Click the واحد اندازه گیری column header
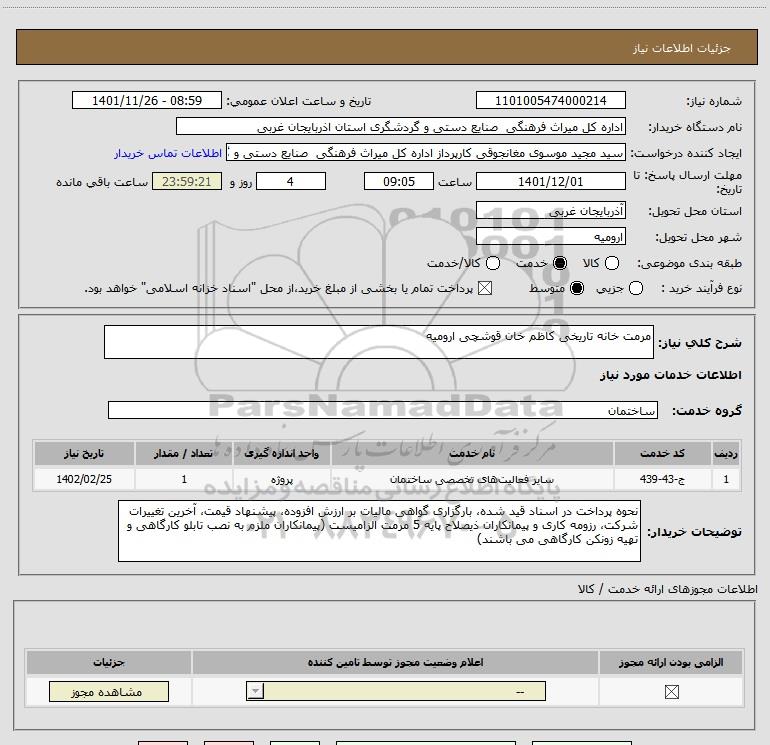 [x=282, y=453]
